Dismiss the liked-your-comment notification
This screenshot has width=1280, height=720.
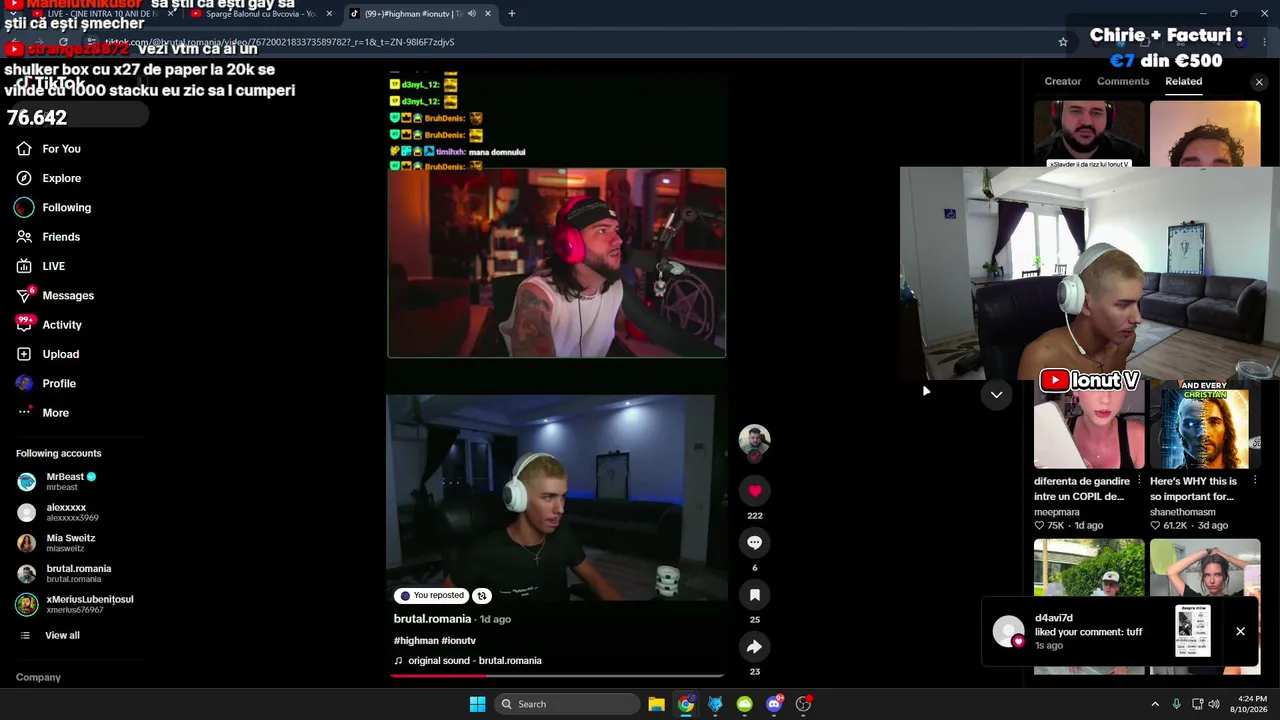[1240, 631]
